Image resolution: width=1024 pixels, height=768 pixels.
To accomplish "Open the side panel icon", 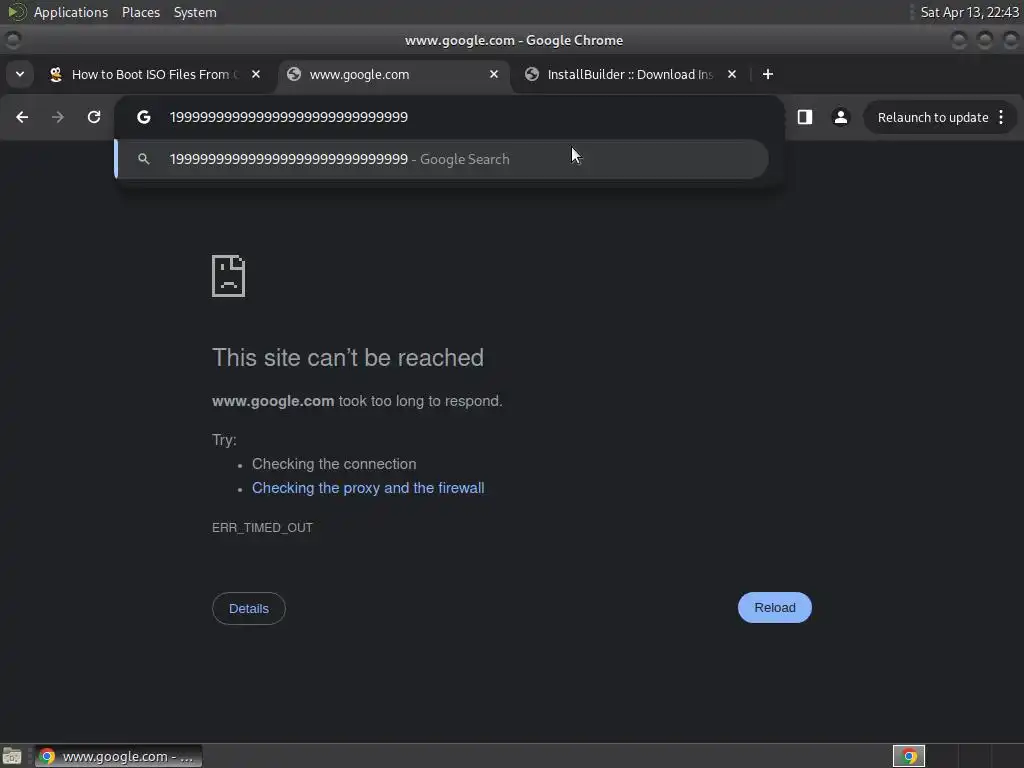I will pyautogui.click(x=805, y=117).
